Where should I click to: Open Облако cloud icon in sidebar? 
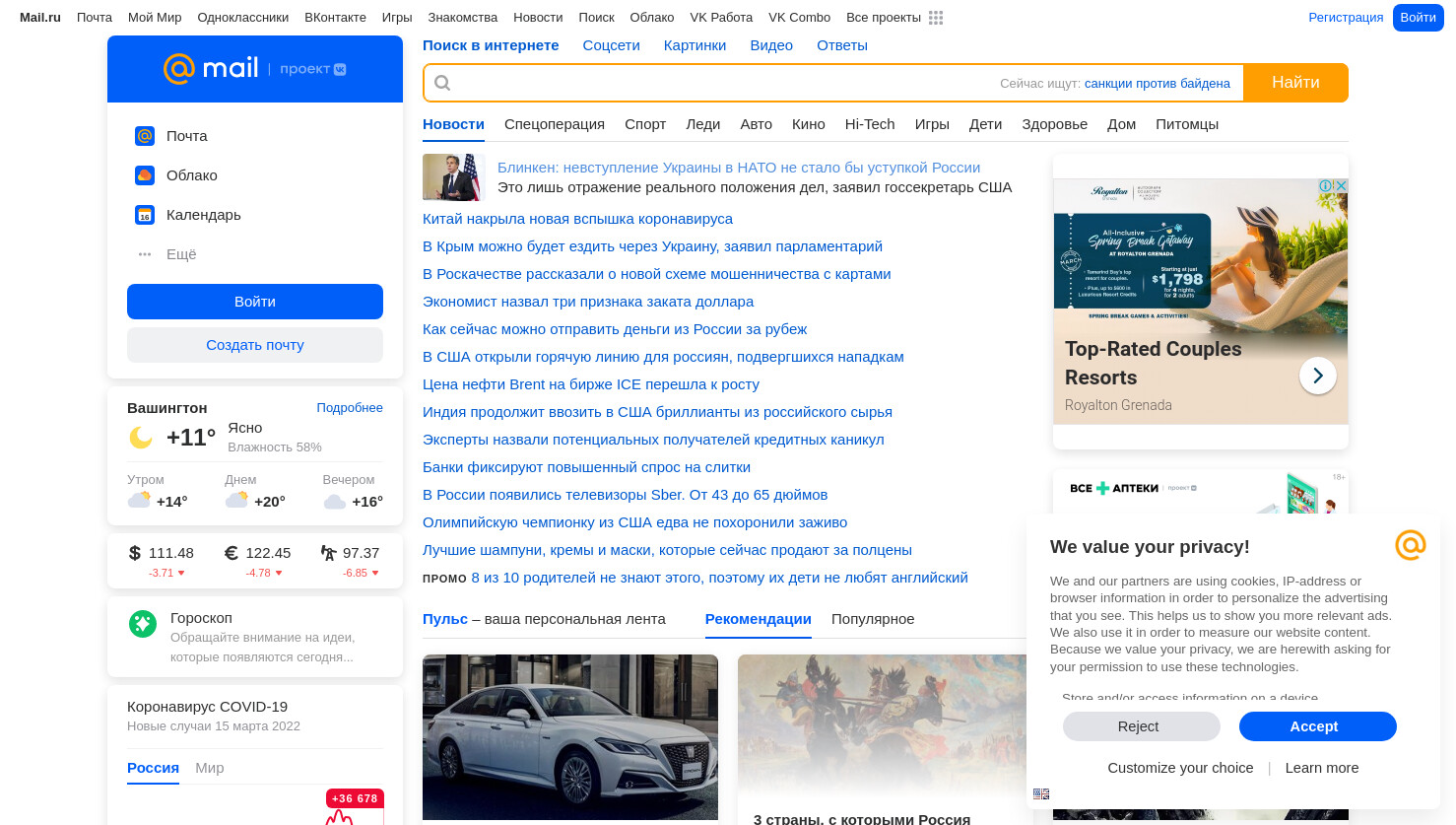tap(145, 175)
